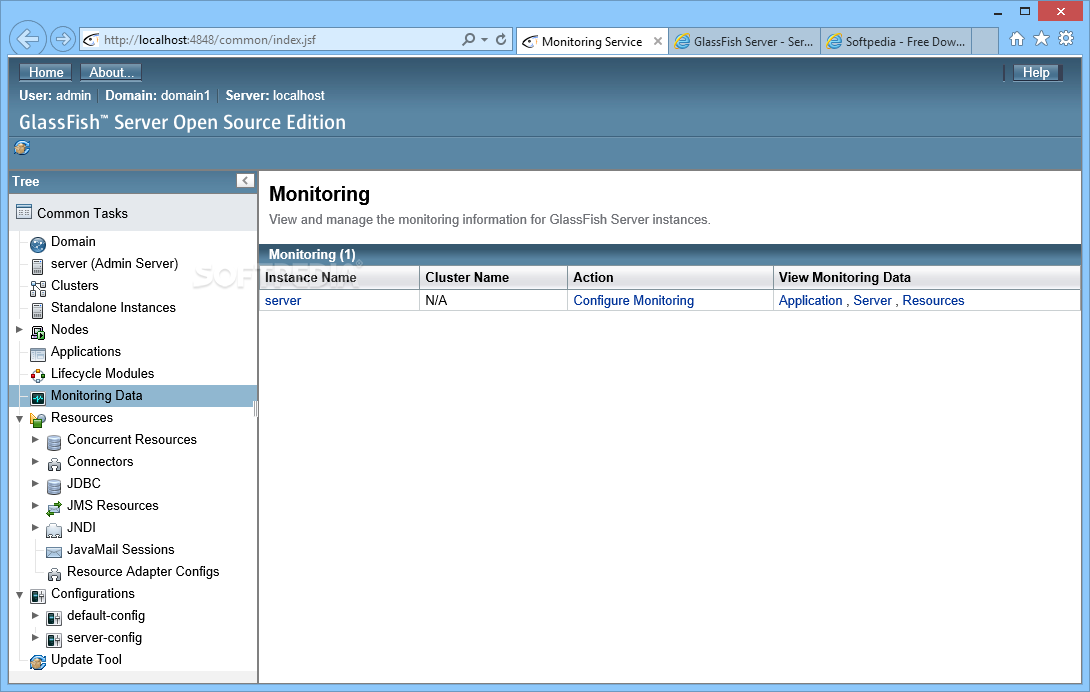Click the address bar search magnifier
Viewport: 1090px width, 692px height.
[x=469, y=40]
